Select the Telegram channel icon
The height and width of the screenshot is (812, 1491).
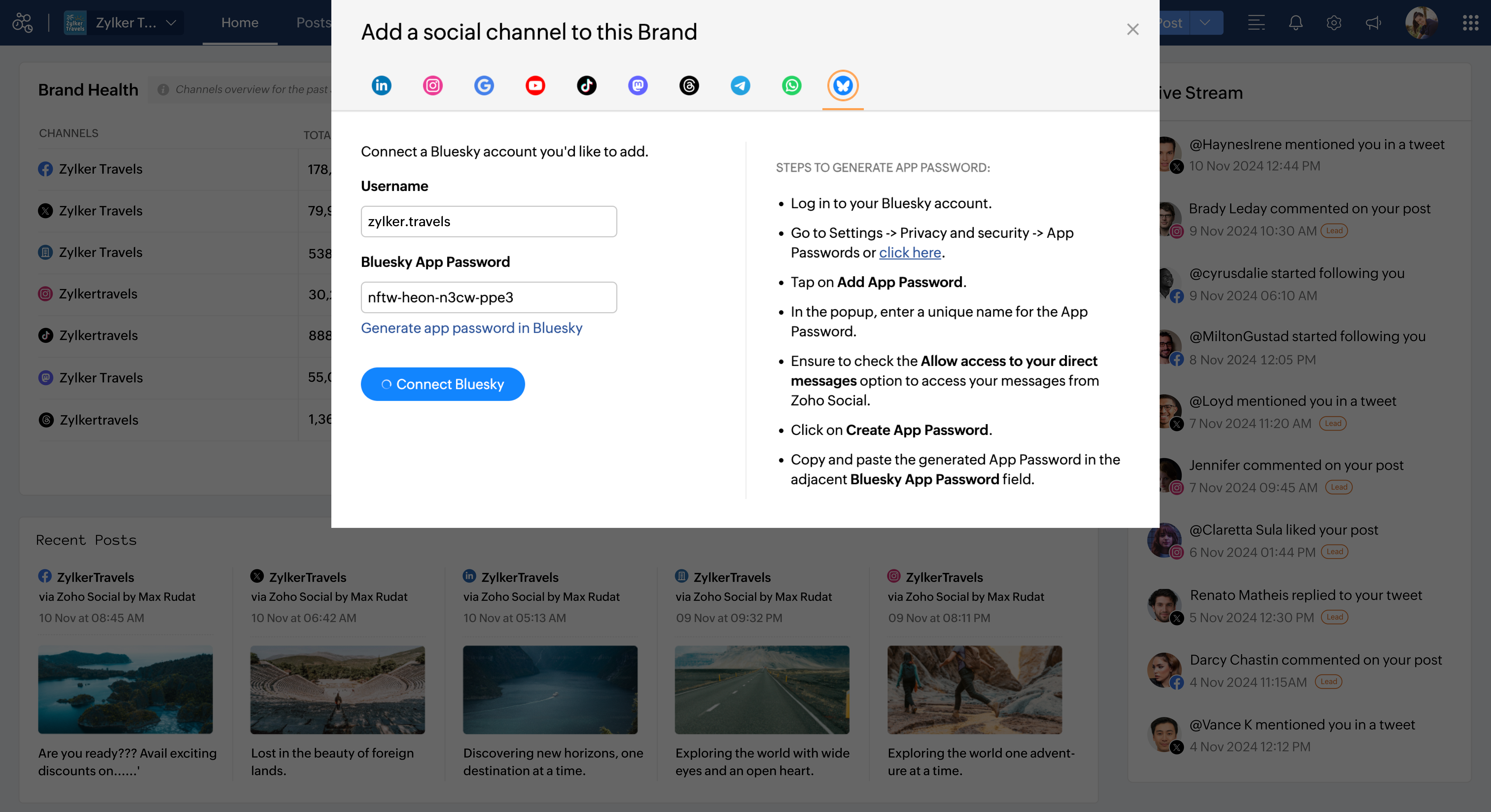740,86
